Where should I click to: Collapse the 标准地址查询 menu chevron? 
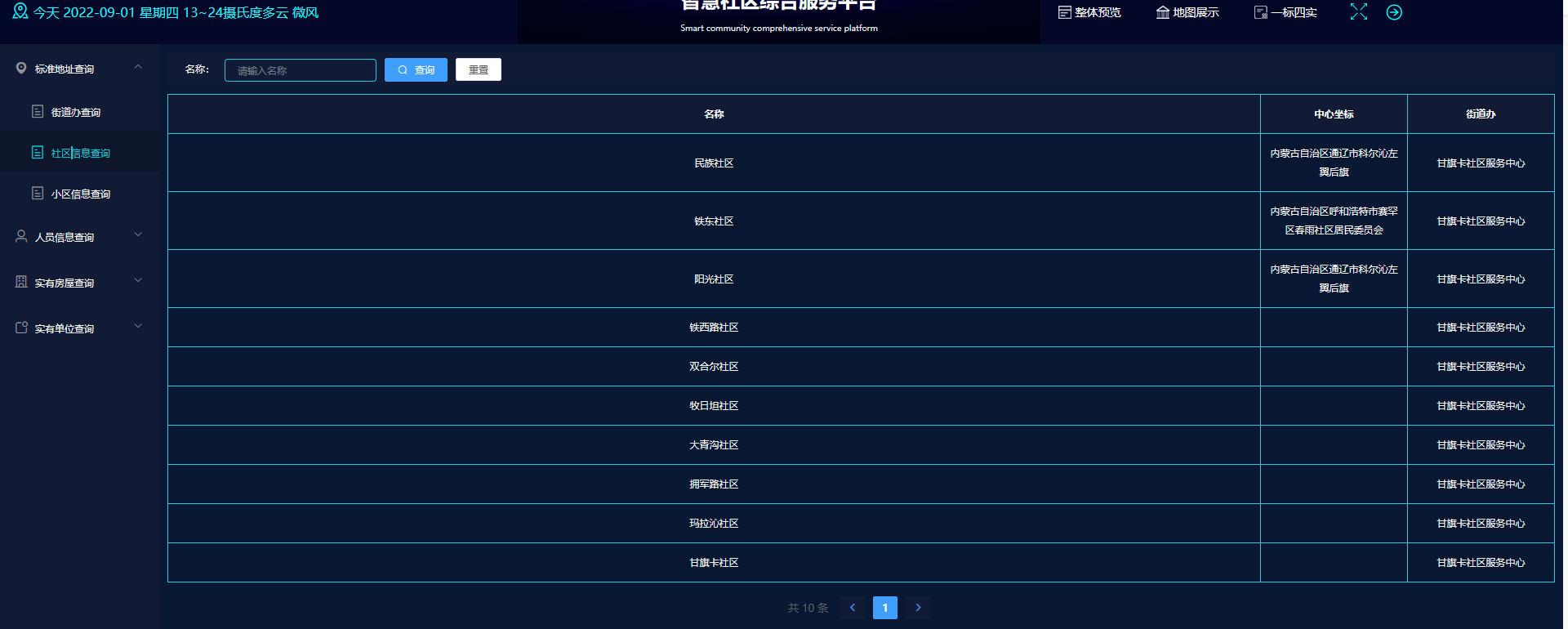(138, 68)
